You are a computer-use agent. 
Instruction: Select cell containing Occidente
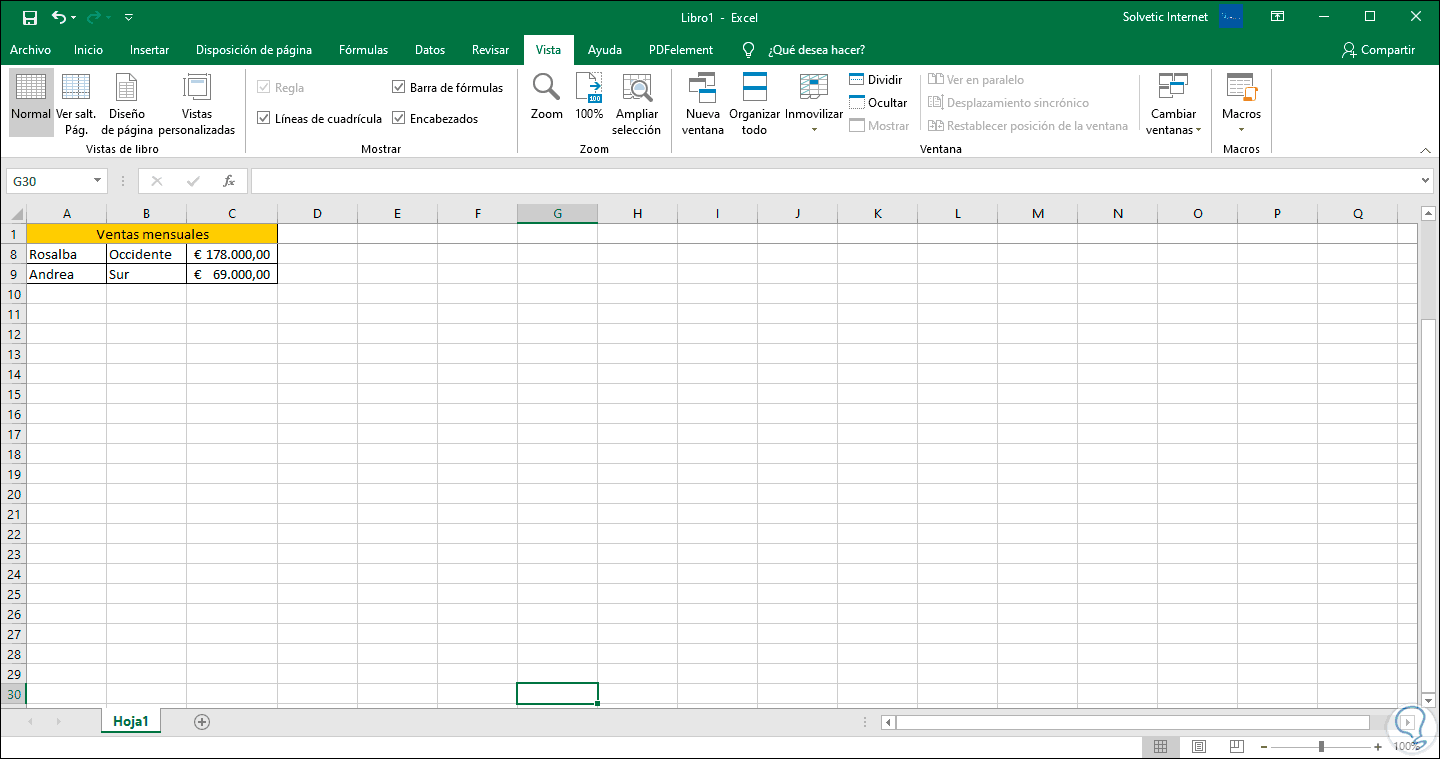(147, 254)
